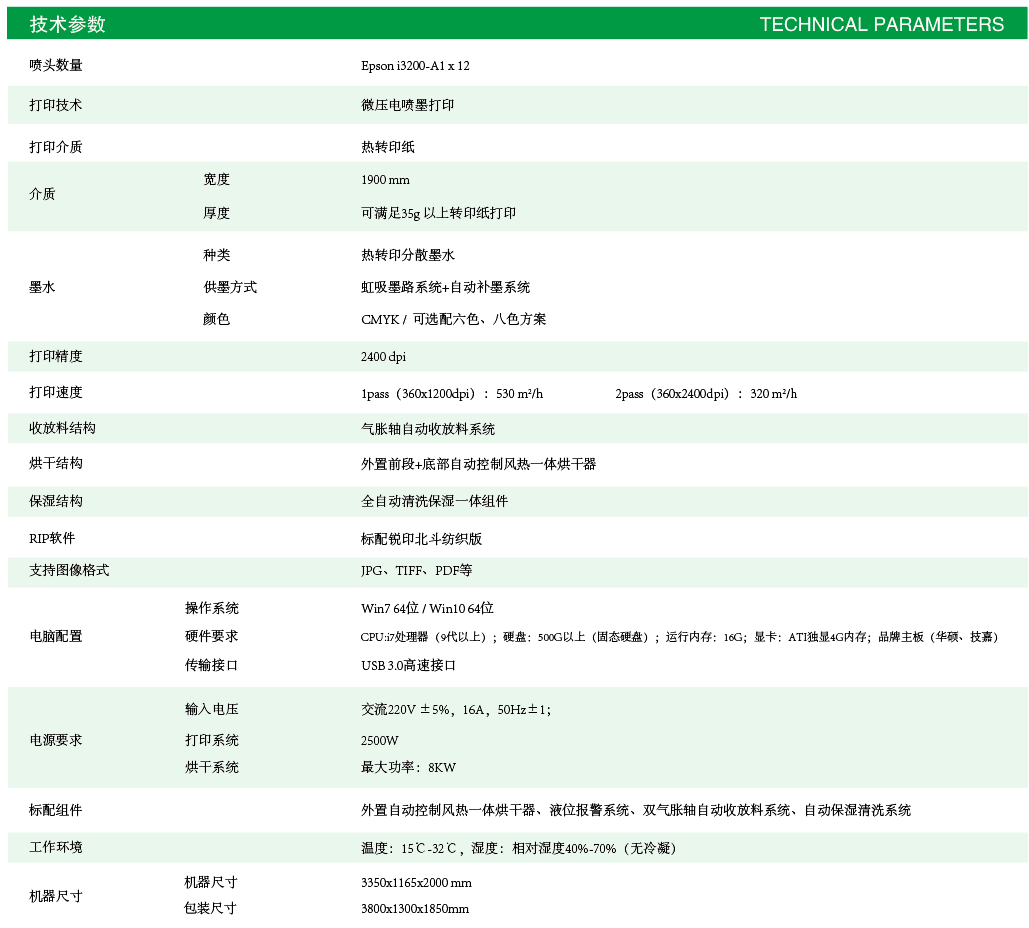Image resolution: width=1029 pixels, height=928 pixels.
Task: Click '外置前段+底部自动控制风热一体烘干器' value
Action: (x=478, y=464)
